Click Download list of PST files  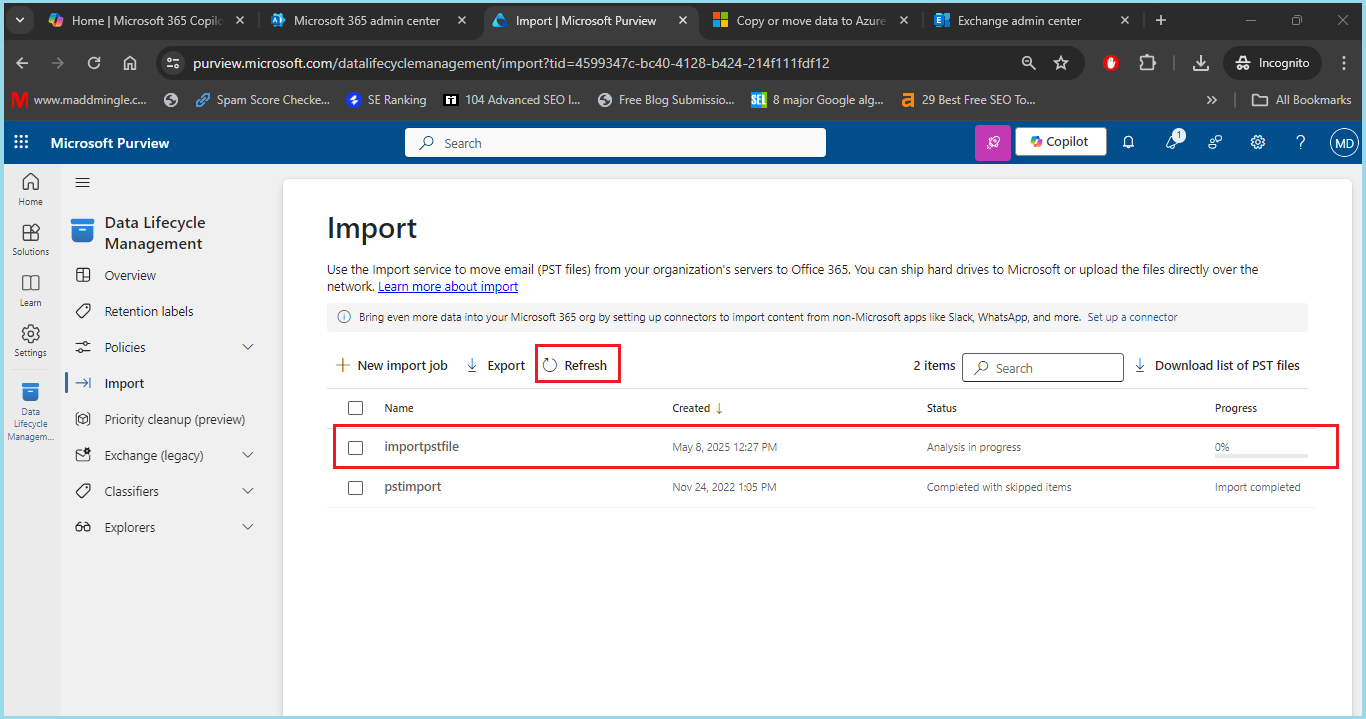[1217, 365]
